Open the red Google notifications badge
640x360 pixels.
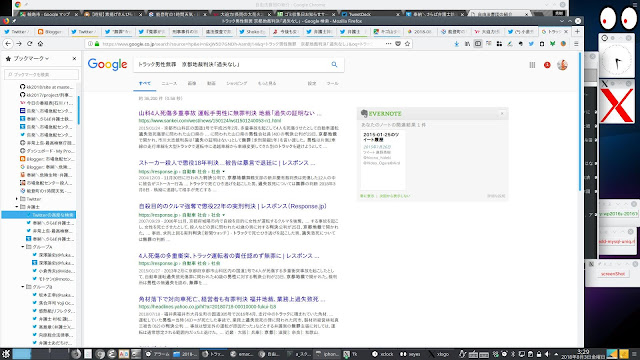pos(547,65)
